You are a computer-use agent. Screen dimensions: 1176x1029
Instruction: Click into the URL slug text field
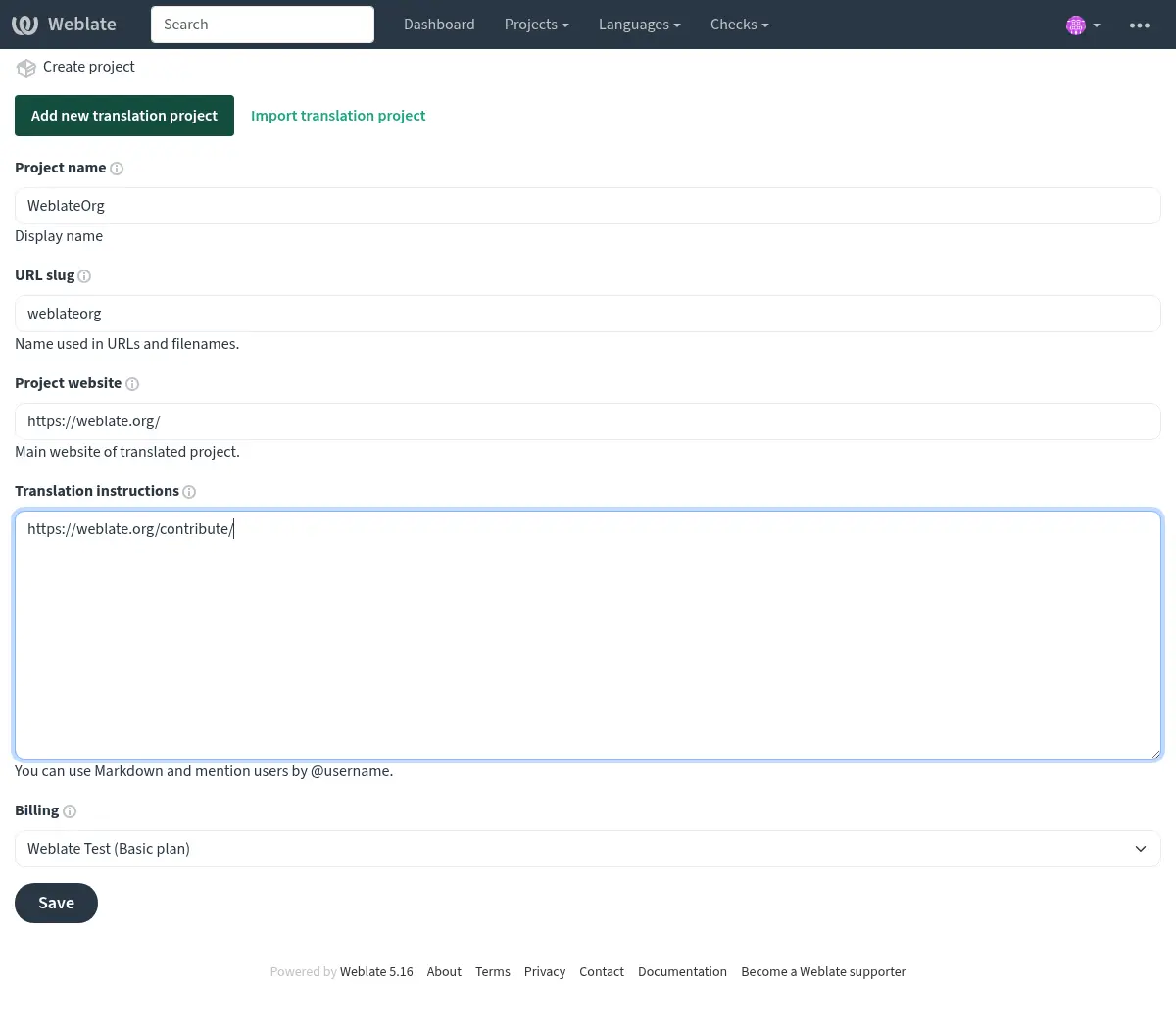(x=588, y=314)
